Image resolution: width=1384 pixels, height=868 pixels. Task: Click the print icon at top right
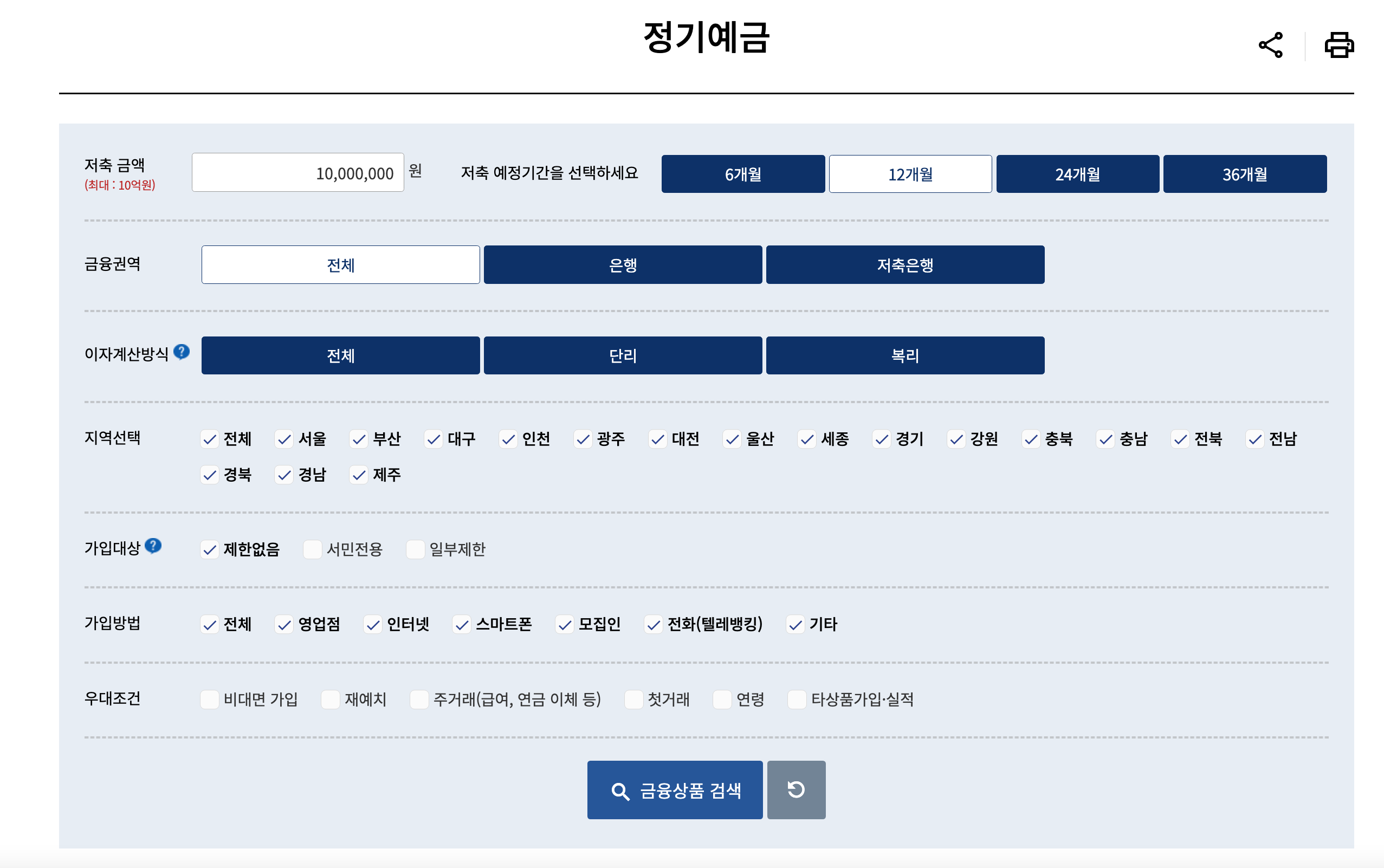[x=1338, y=44]
